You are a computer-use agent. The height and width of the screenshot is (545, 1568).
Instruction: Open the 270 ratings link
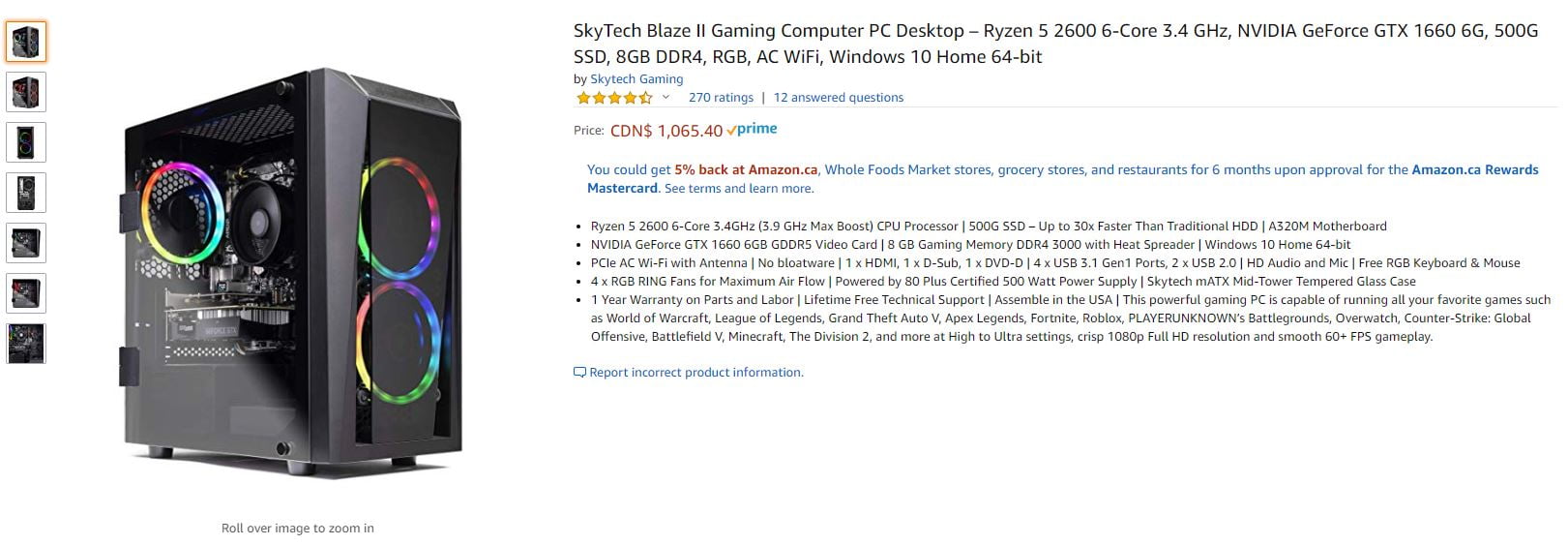(x=721, y=98)
